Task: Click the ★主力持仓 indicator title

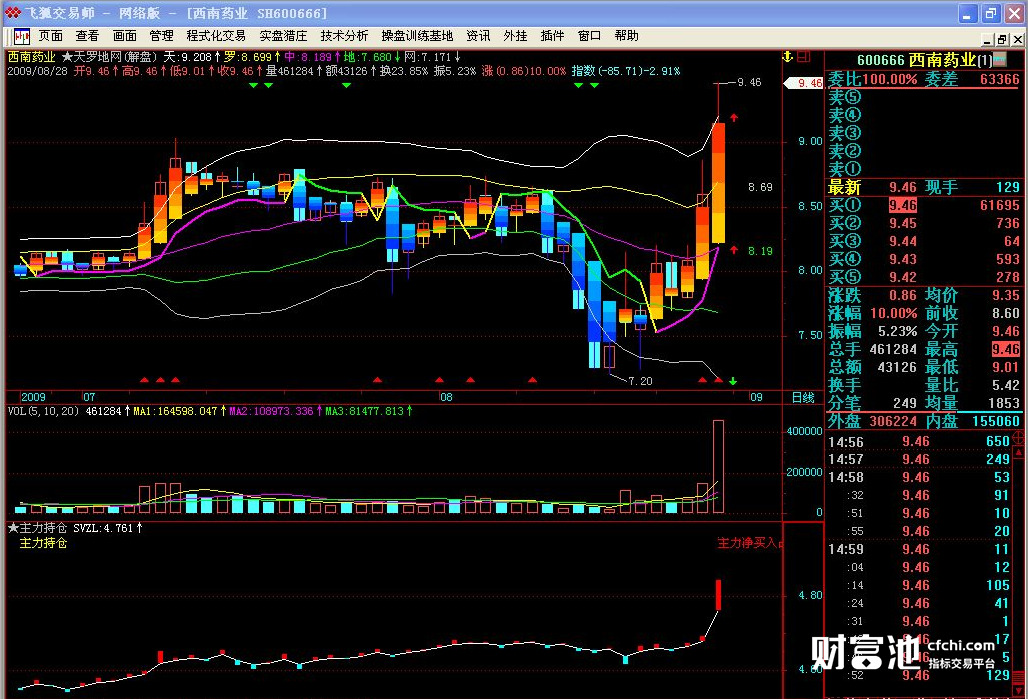Action: 37,528
